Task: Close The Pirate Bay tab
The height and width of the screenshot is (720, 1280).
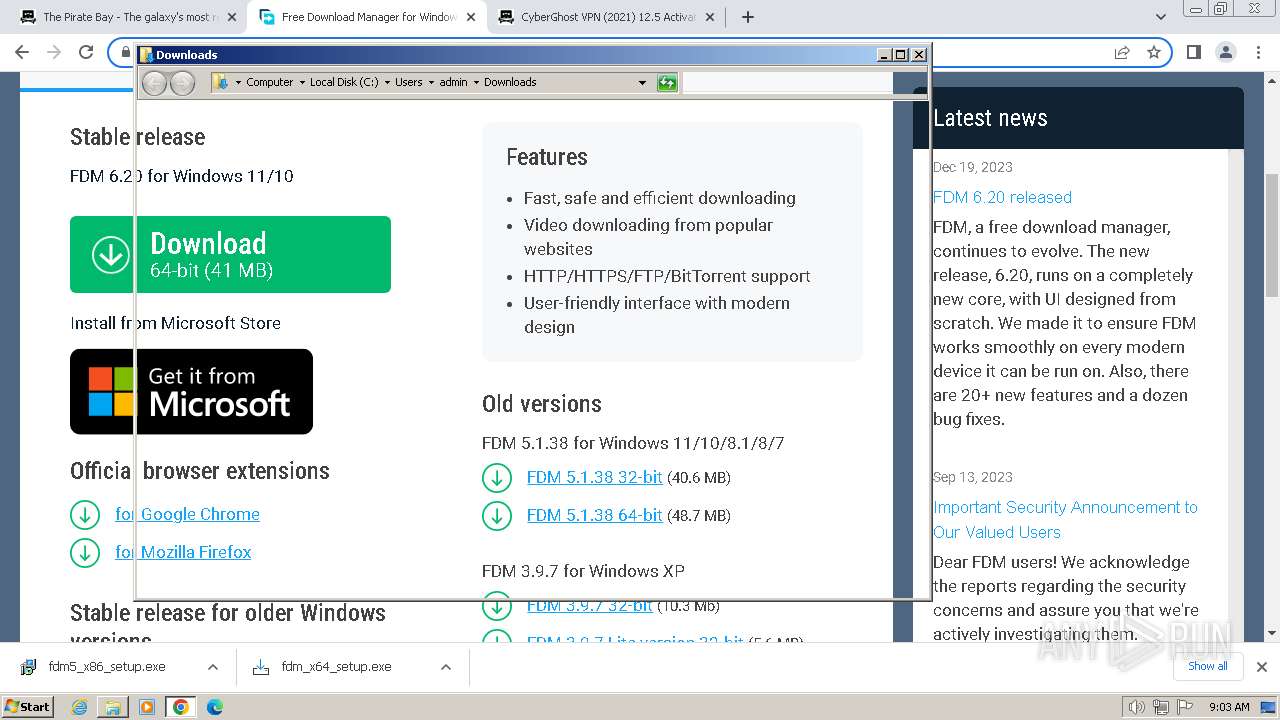Action: 231,17
